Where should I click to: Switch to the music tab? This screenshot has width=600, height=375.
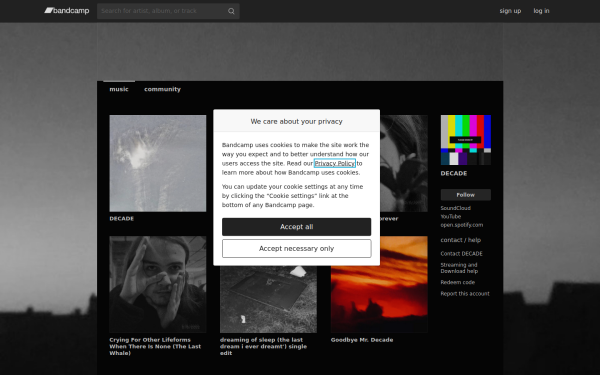[x=119, y=89]
